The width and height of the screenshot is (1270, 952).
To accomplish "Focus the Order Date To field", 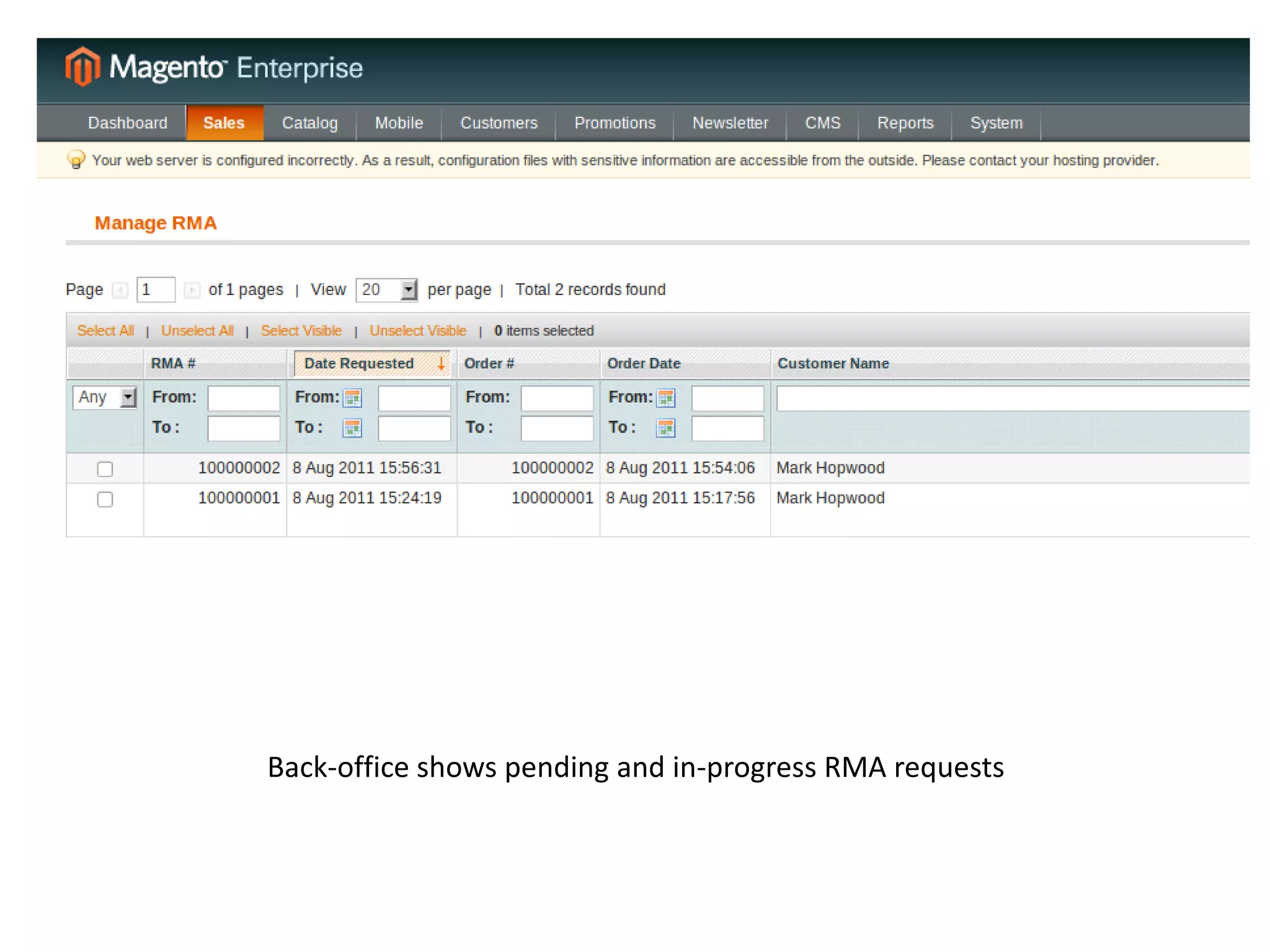I will [x=727, y=428].
